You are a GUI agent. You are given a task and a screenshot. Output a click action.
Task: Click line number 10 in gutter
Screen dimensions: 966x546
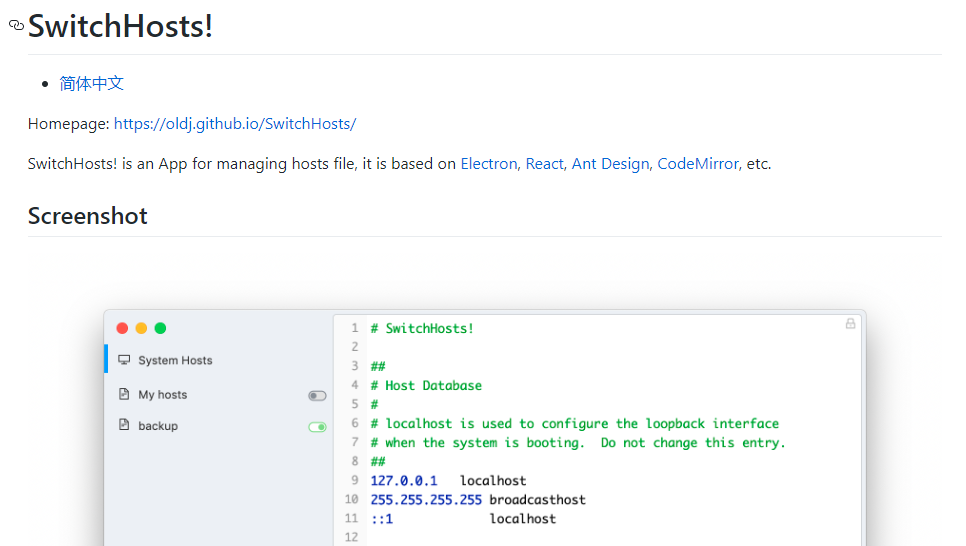coord(351,499)
